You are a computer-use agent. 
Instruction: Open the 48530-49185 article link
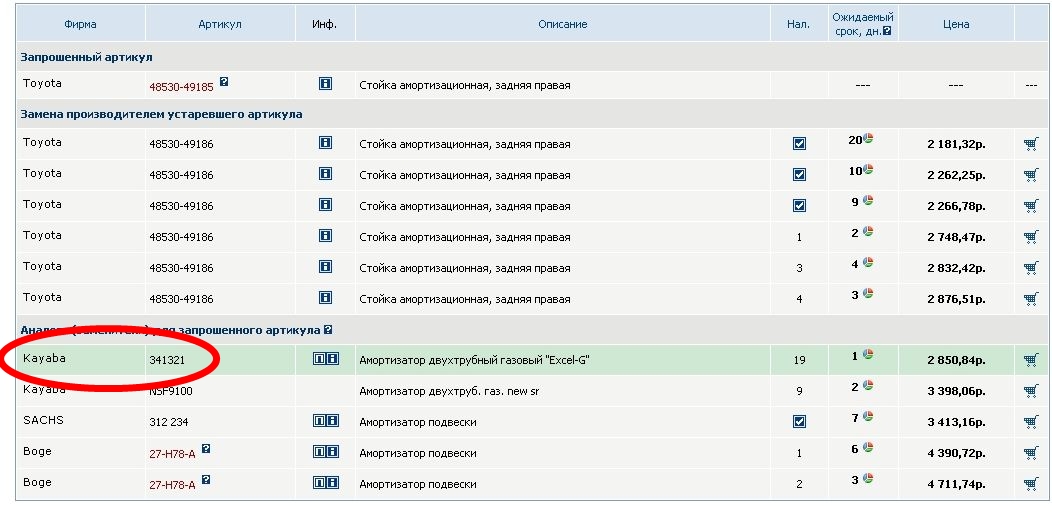[181, 86]
